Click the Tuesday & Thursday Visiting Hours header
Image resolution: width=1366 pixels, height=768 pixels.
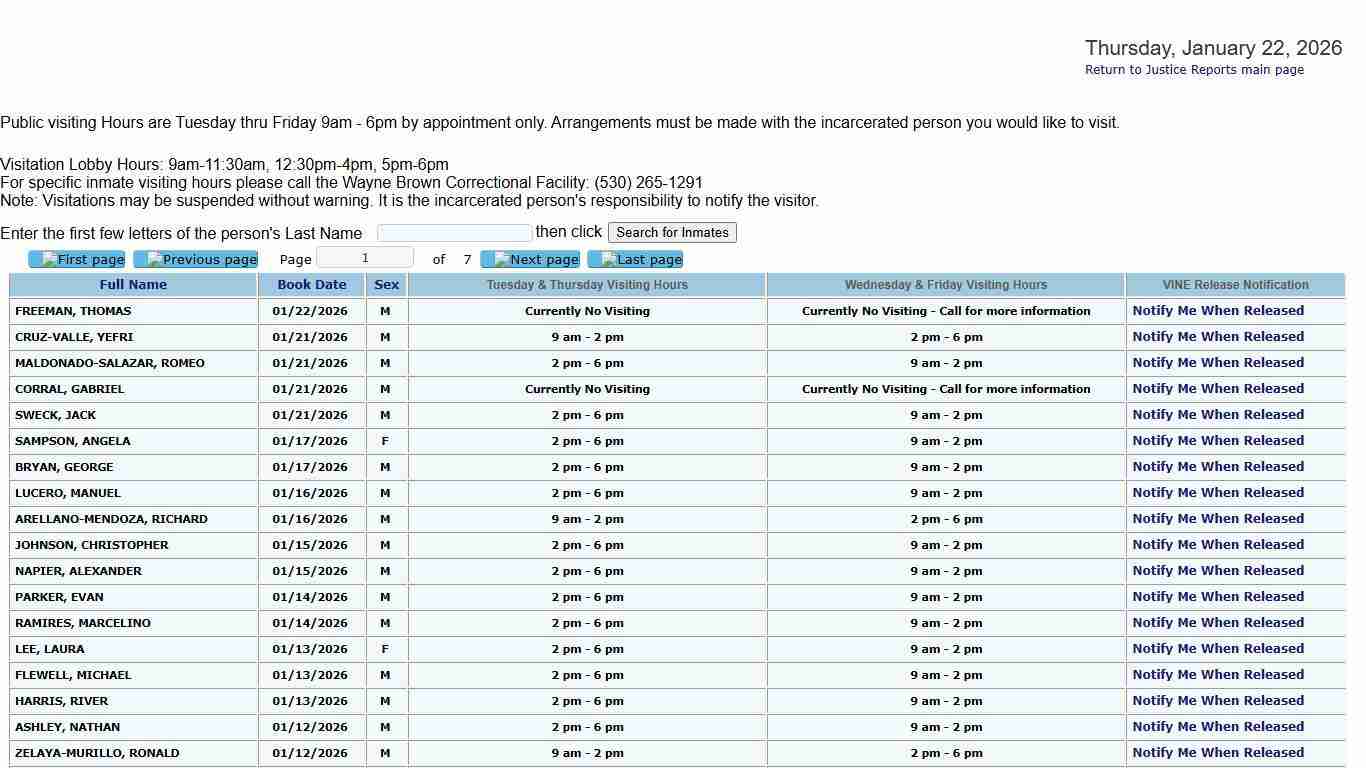coord(587,285)
